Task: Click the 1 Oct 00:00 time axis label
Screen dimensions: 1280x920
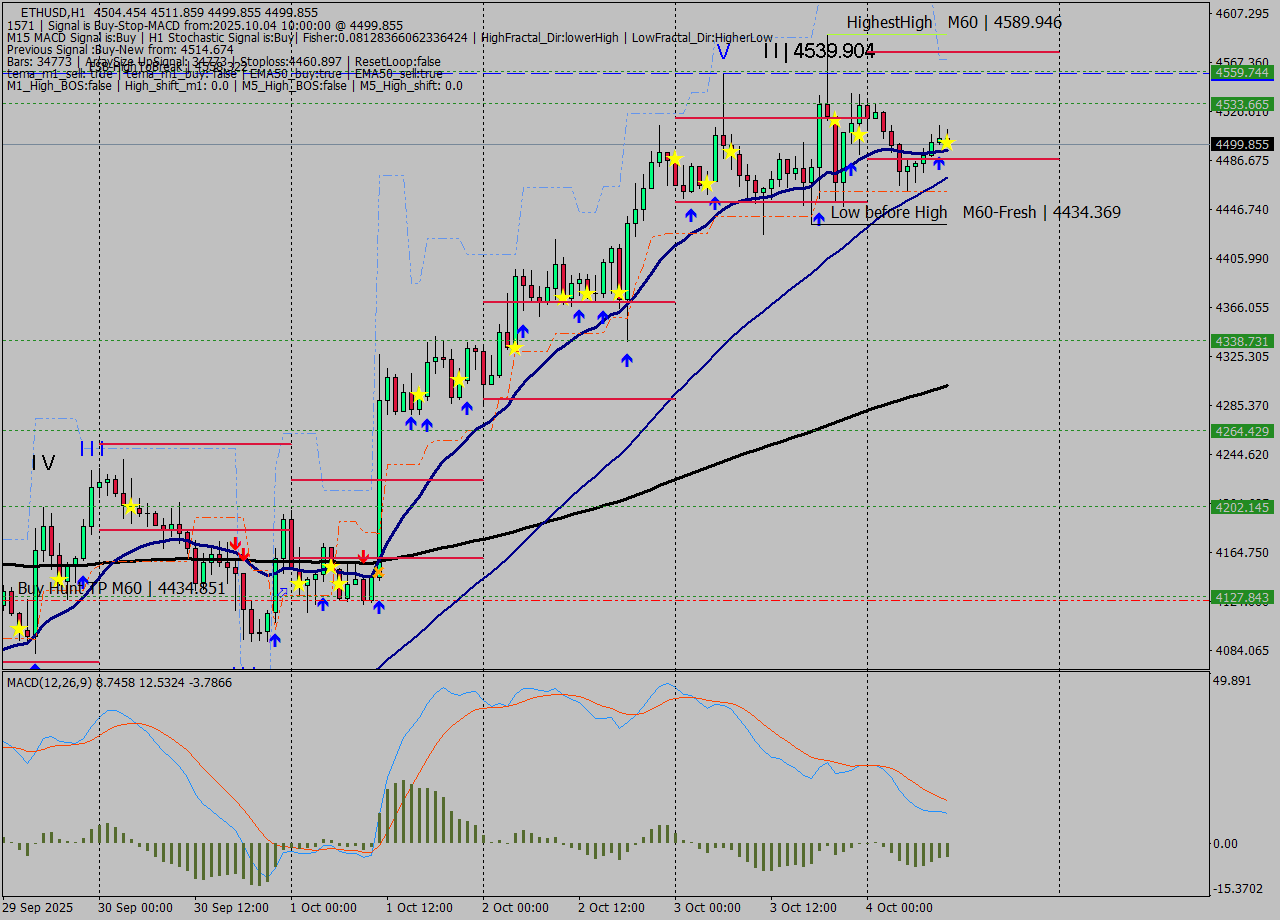Action: tap(323, 907)
